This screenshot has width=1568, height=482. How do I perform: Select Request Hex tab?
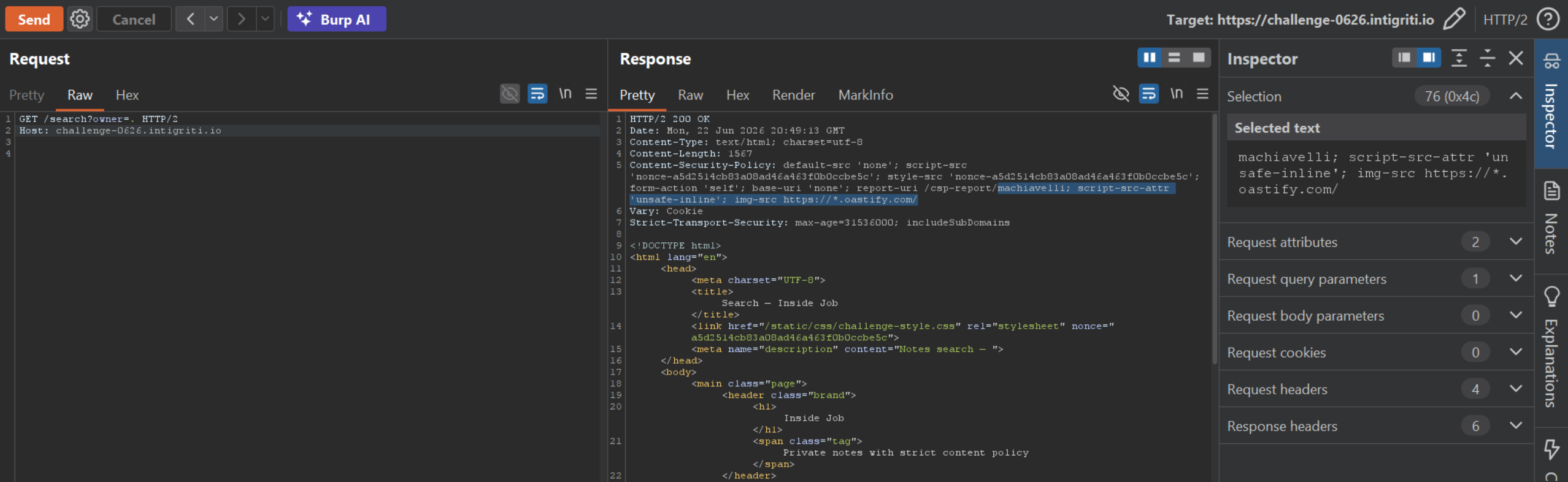[x=127, y=95]
